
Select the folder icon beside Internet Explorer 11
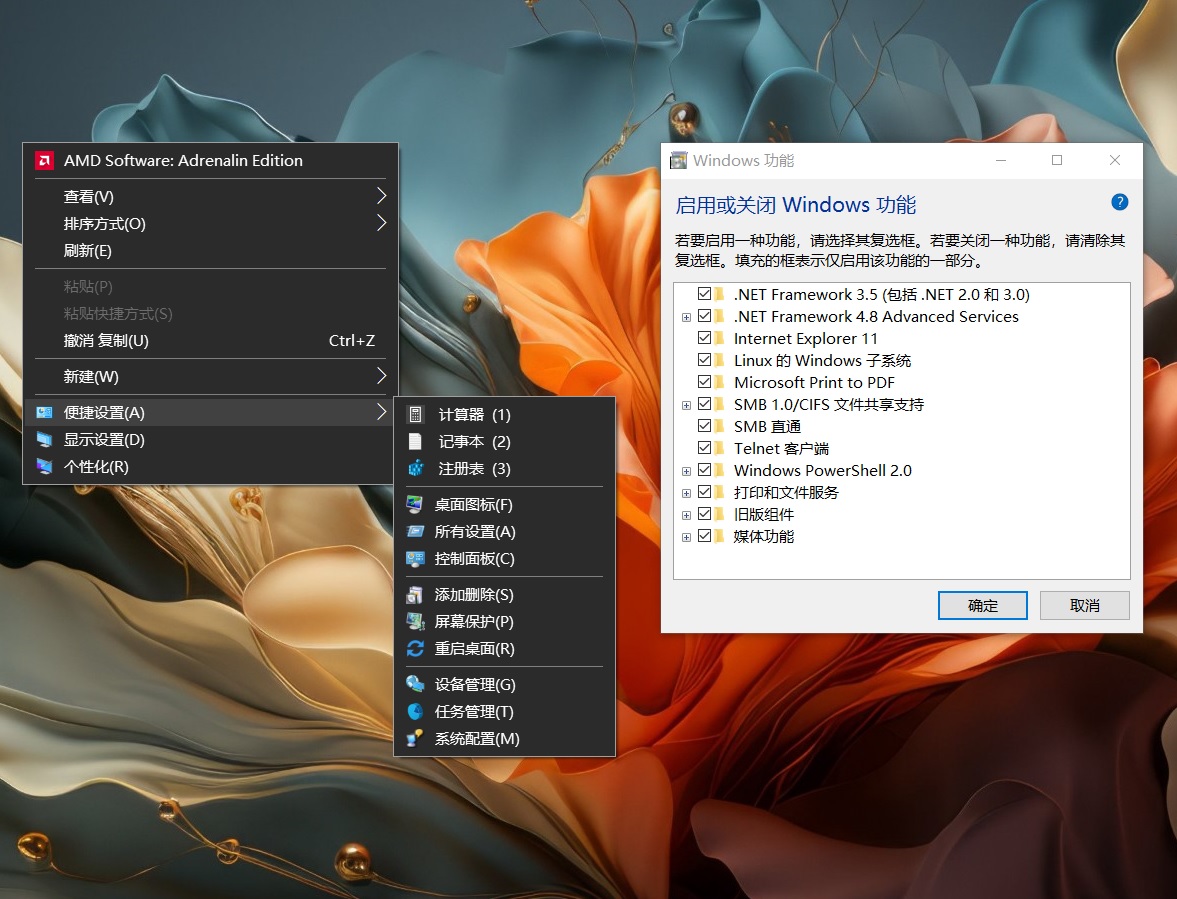(720, 338)
